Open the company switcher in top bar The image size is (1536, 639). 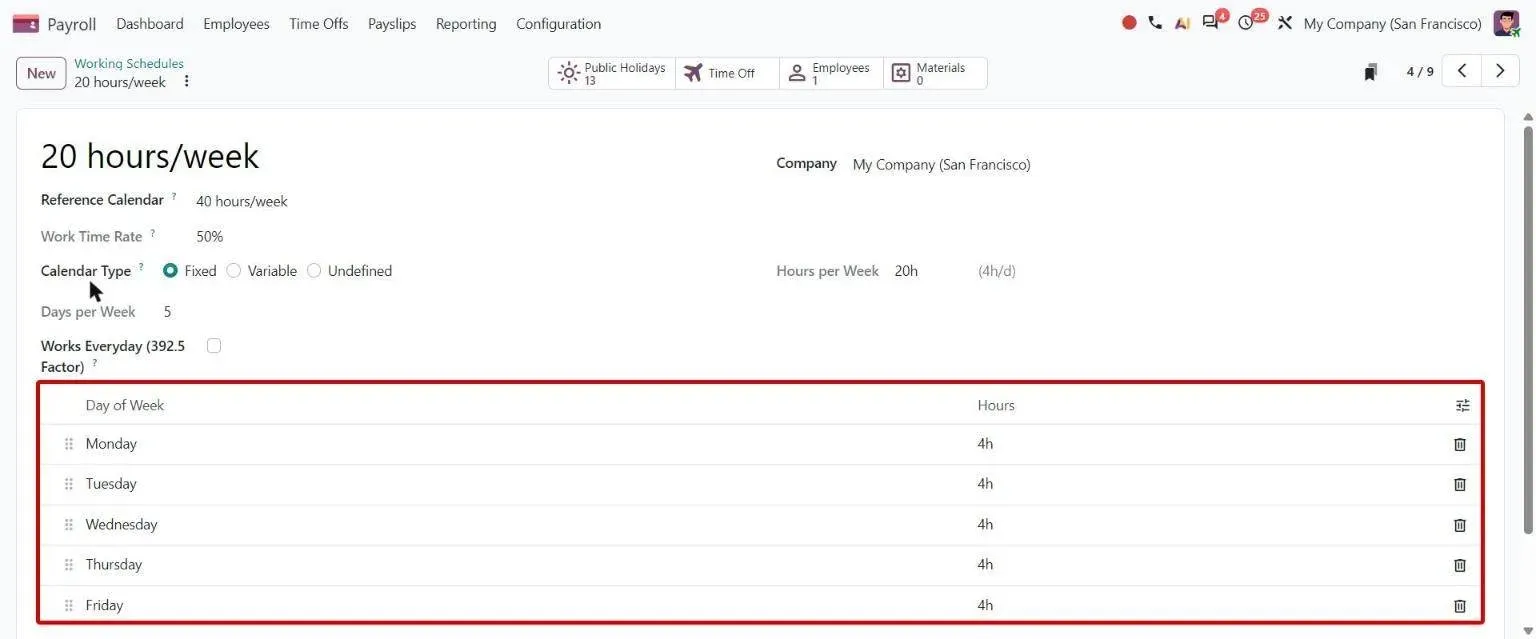tap(1392, 24)
